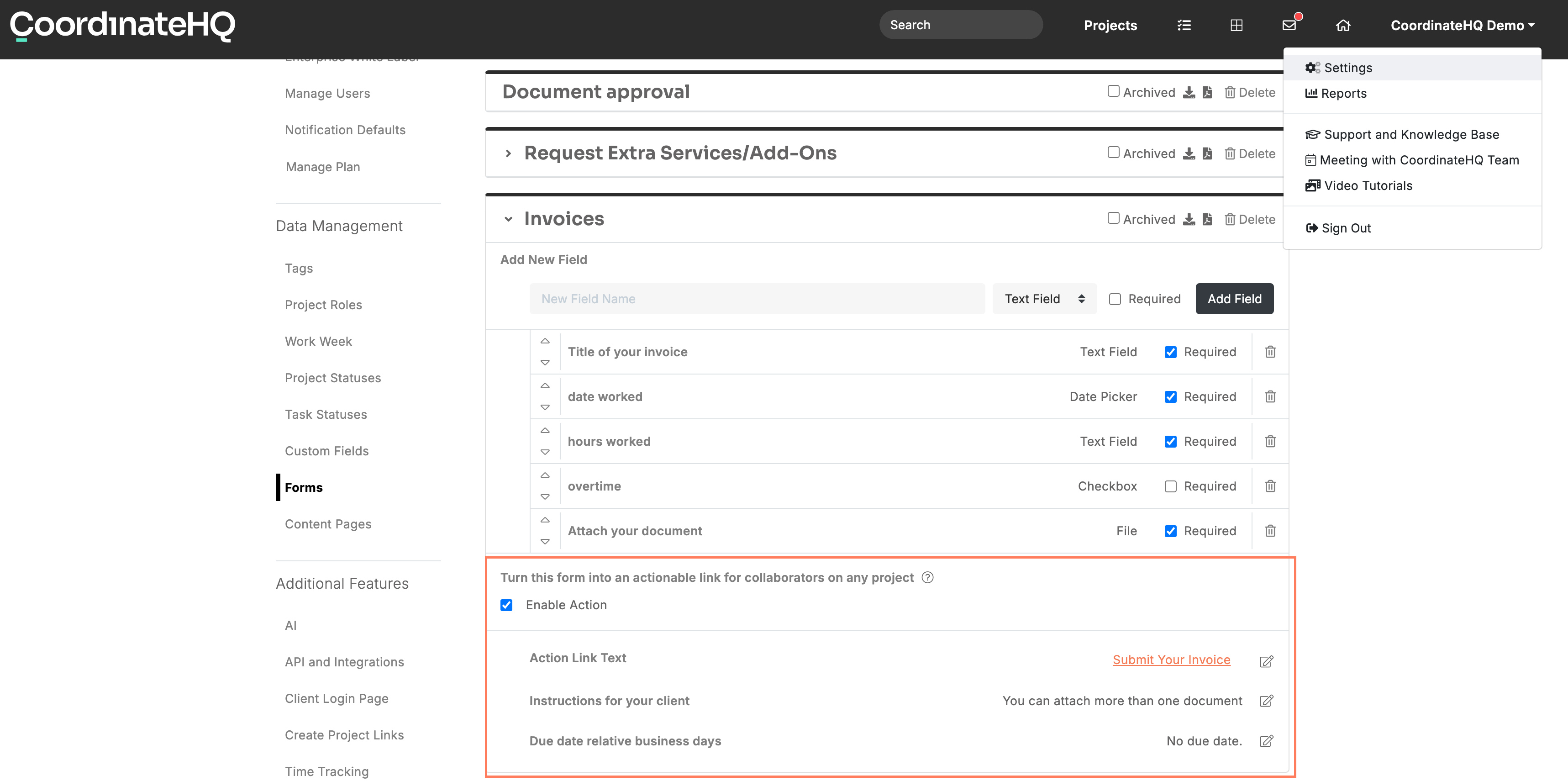
Task: Move 'hours worked' field down
Action: (x=545, y=452)
